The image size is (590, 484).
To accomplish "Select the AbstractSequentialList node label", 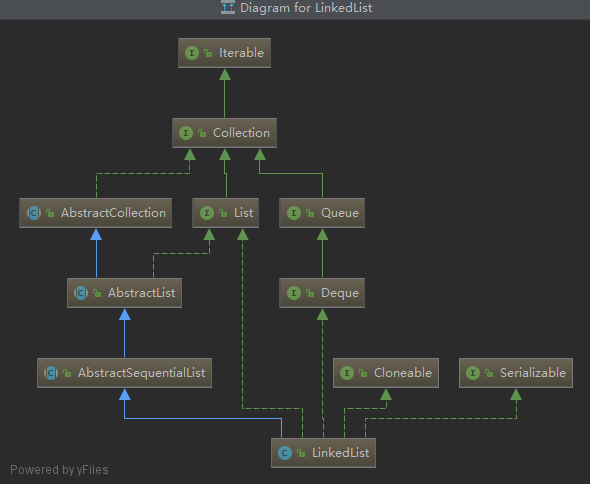I will point(141,373).
